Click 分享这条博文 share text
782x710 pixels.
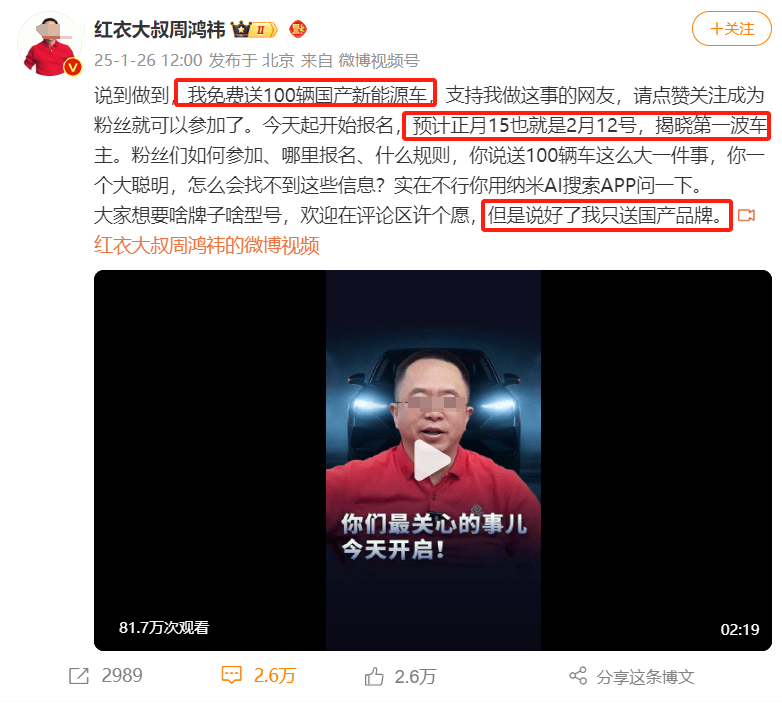(x=645, y=677)
